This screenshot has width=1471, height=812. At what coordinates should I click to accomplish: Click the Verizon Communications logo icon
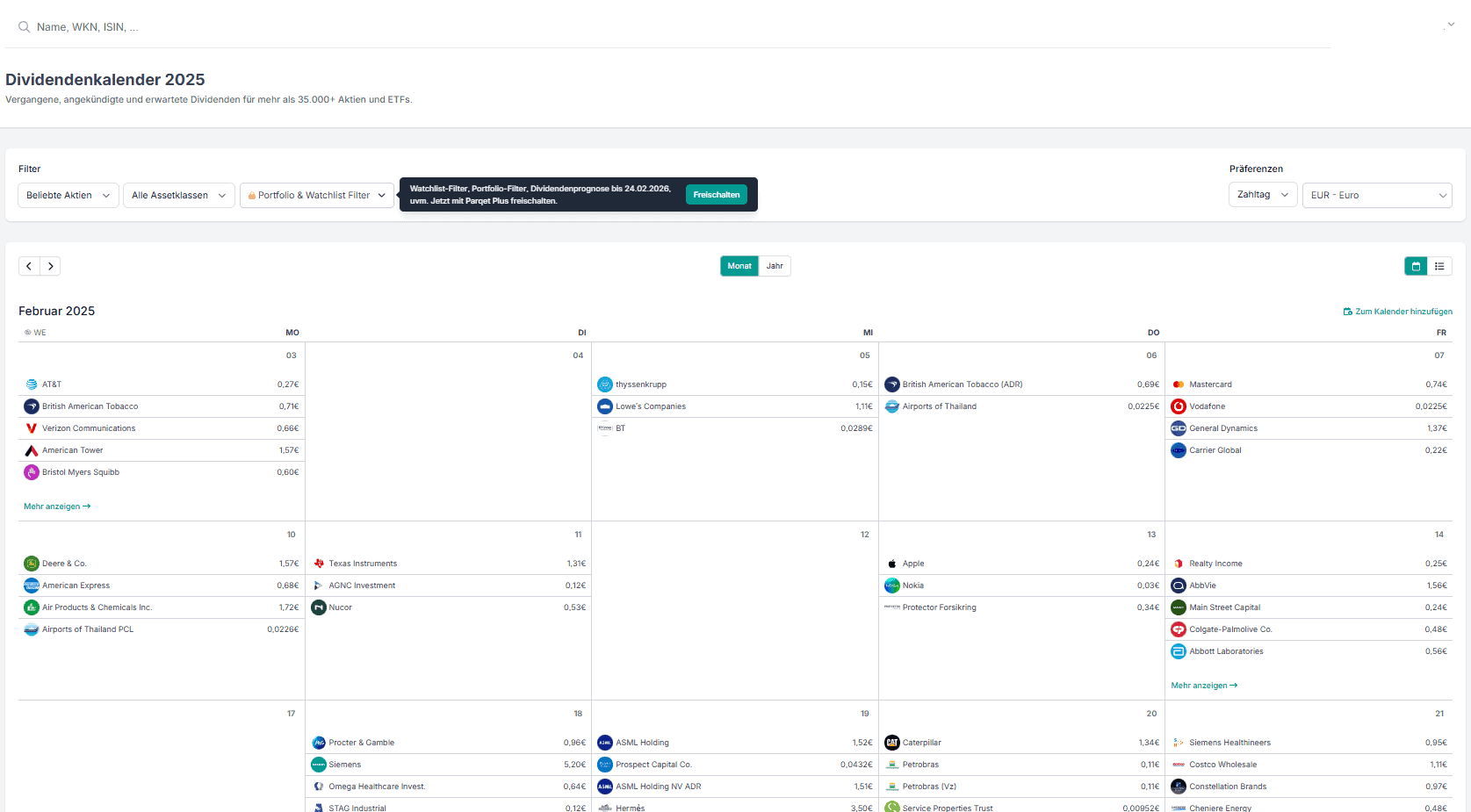coord(32,428)
